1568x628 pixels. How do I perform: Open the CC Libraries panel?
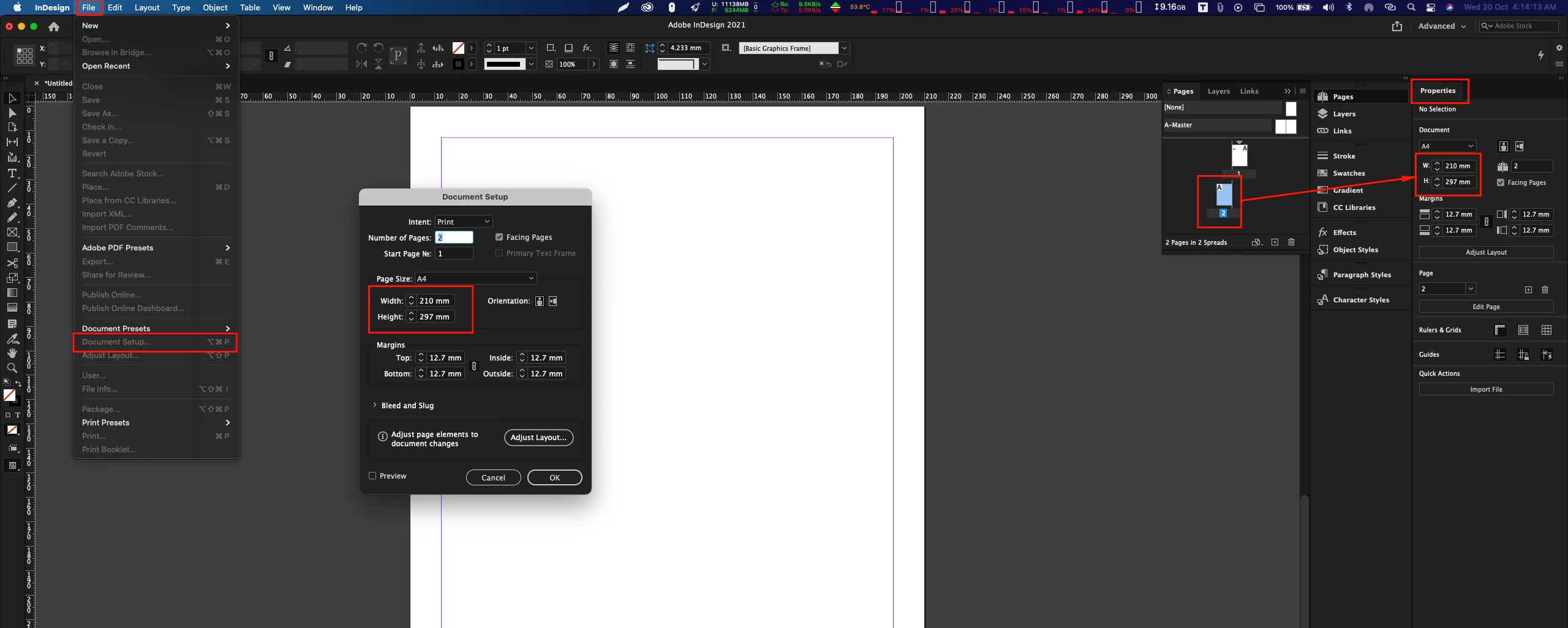click(1354, 207)
